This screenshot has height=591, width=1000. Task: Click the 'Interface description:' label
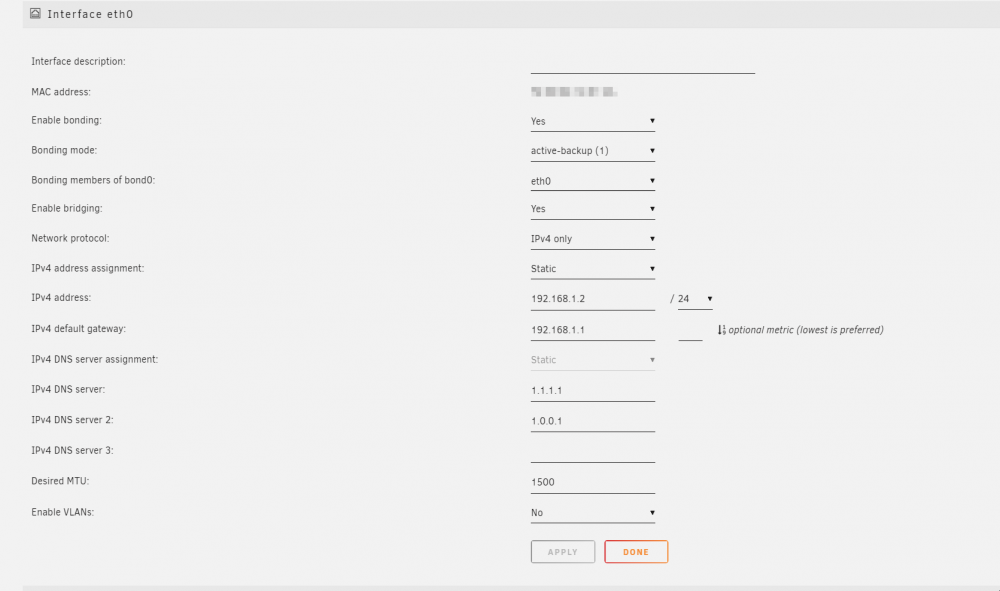(x=78, y=61)
